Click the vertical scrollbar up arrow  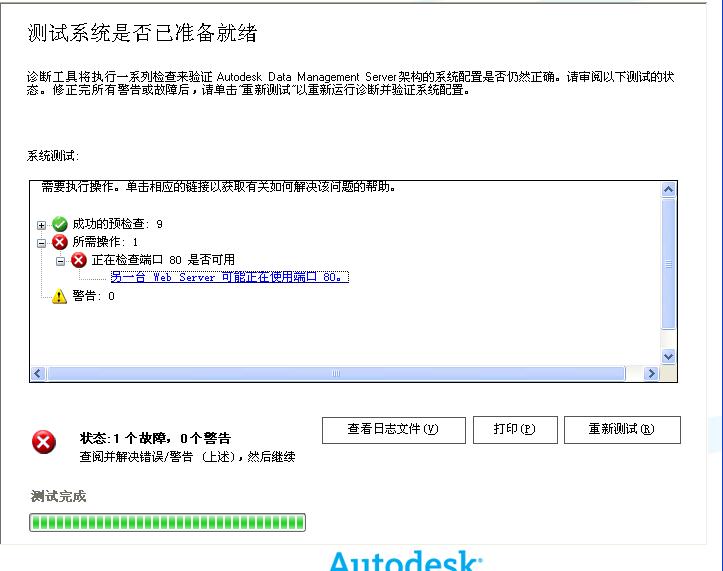coord(669,189)
